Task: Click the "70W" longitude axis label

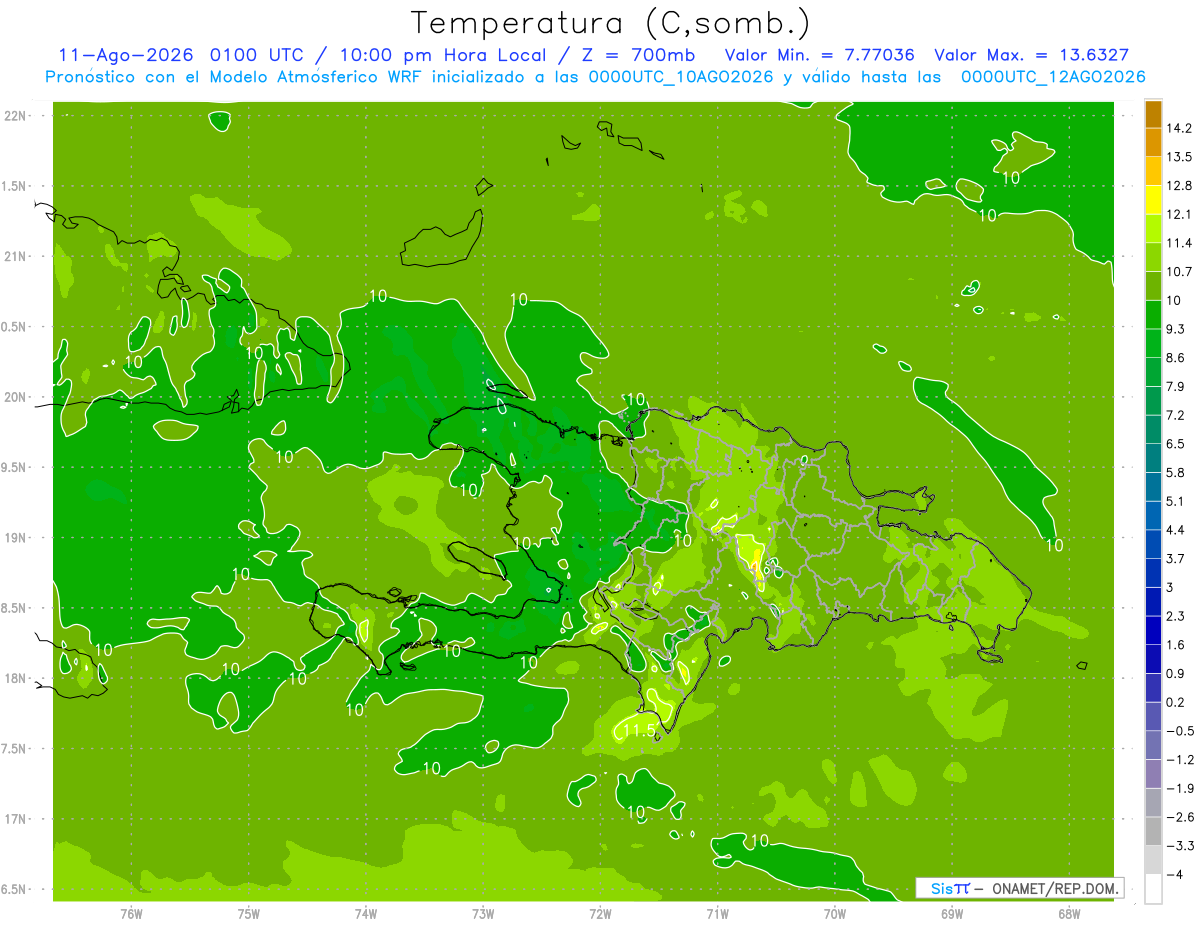Action: click(x=835, y=913)
